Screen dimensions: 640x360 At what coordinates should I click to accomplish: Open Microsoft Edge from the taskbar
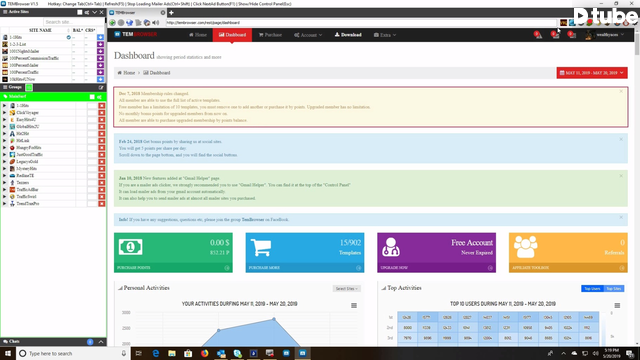click(x=156, y=353)
